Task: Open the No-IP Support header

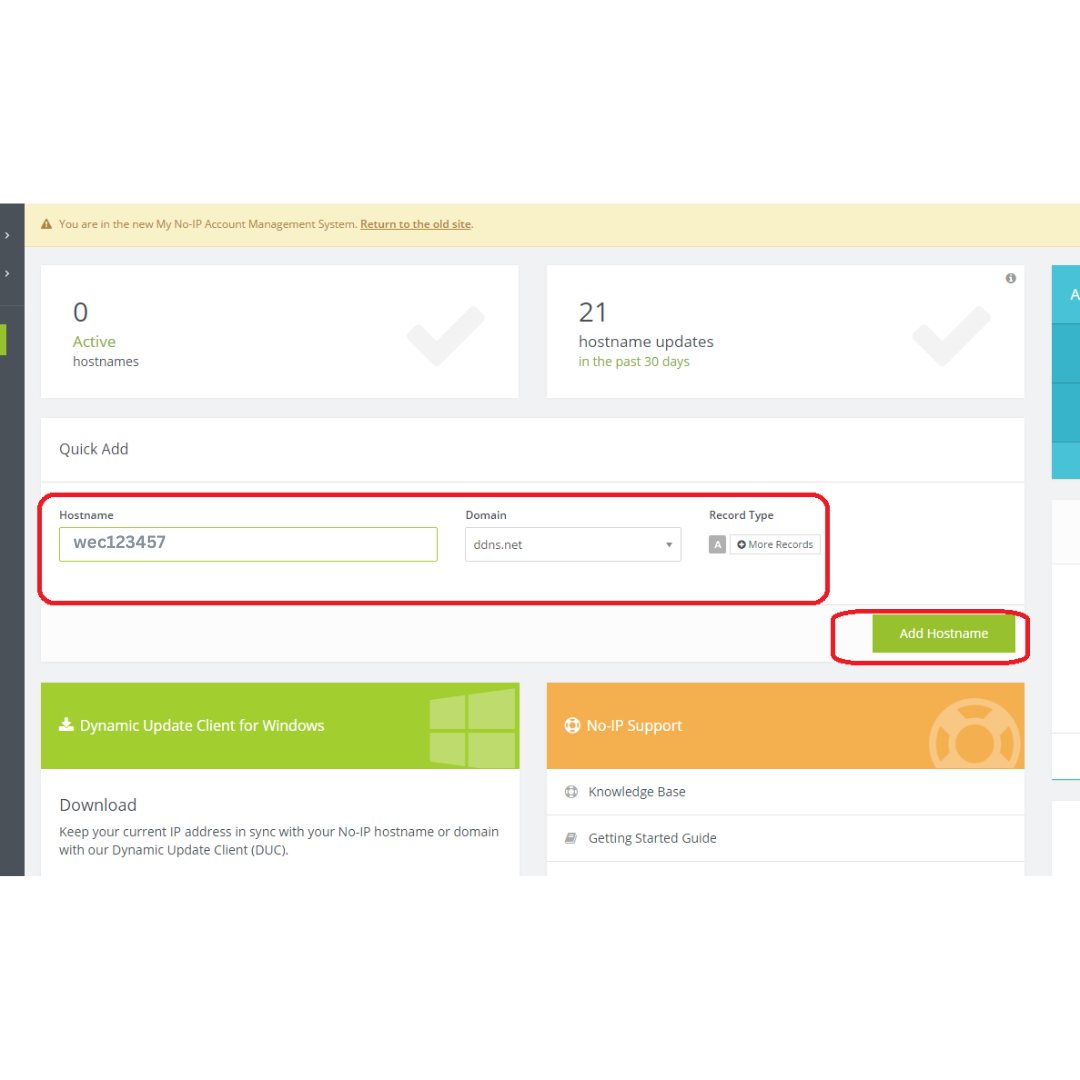Action: 785,725
